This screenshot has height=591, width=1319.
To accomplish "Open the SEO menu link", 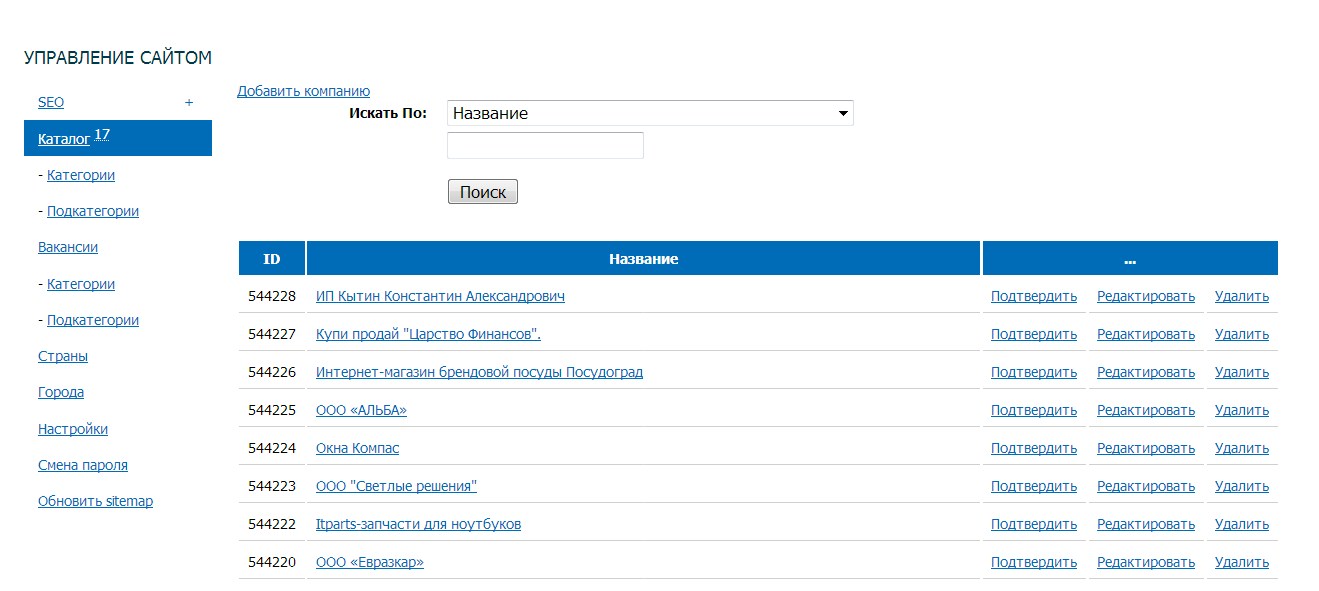I will tap(51, 102).
